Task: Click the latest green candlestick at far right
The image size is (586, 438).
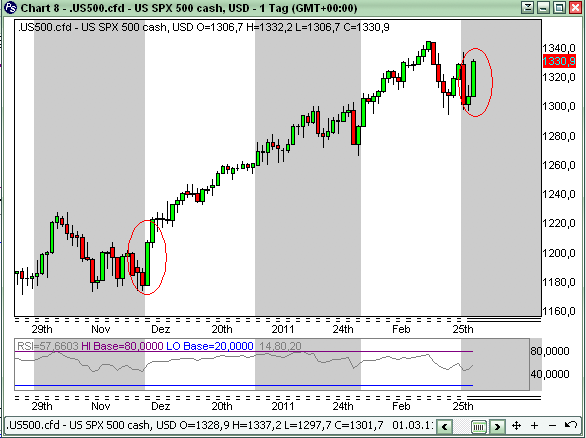Action: click(x=474, y=78)
